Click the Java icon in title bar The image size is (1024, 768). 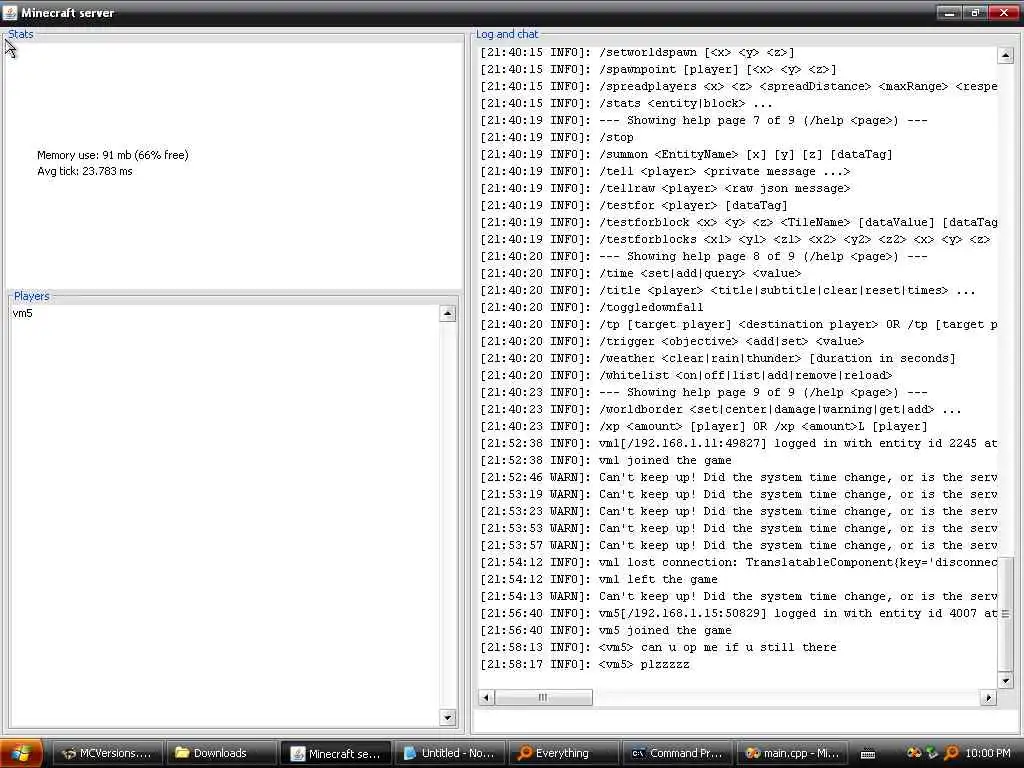click(10, 12)
